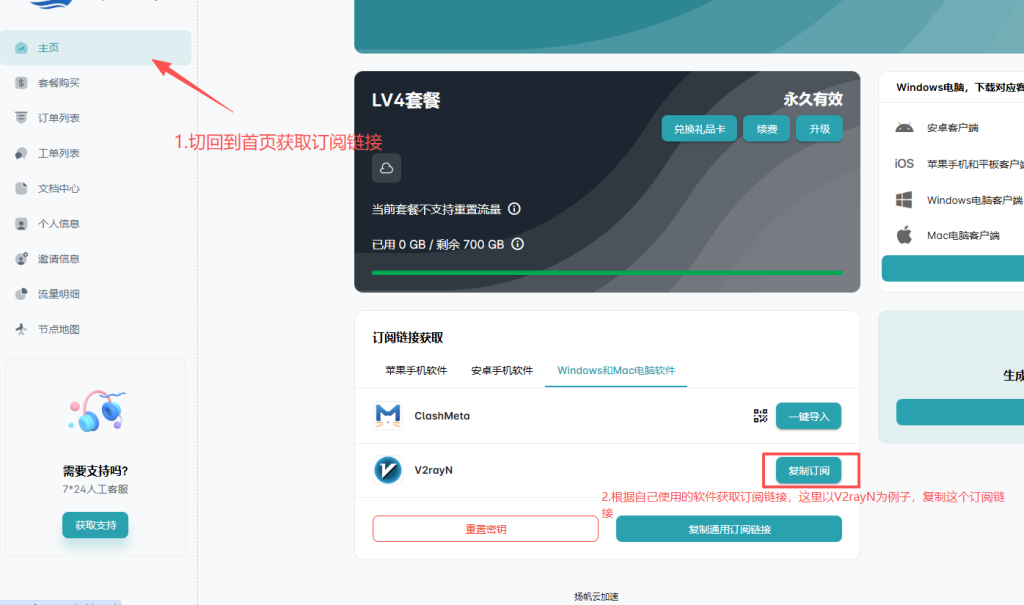Screen dimensions: 1024x605
Task: Click the Windows logo icon in download list
Action: 904,199
